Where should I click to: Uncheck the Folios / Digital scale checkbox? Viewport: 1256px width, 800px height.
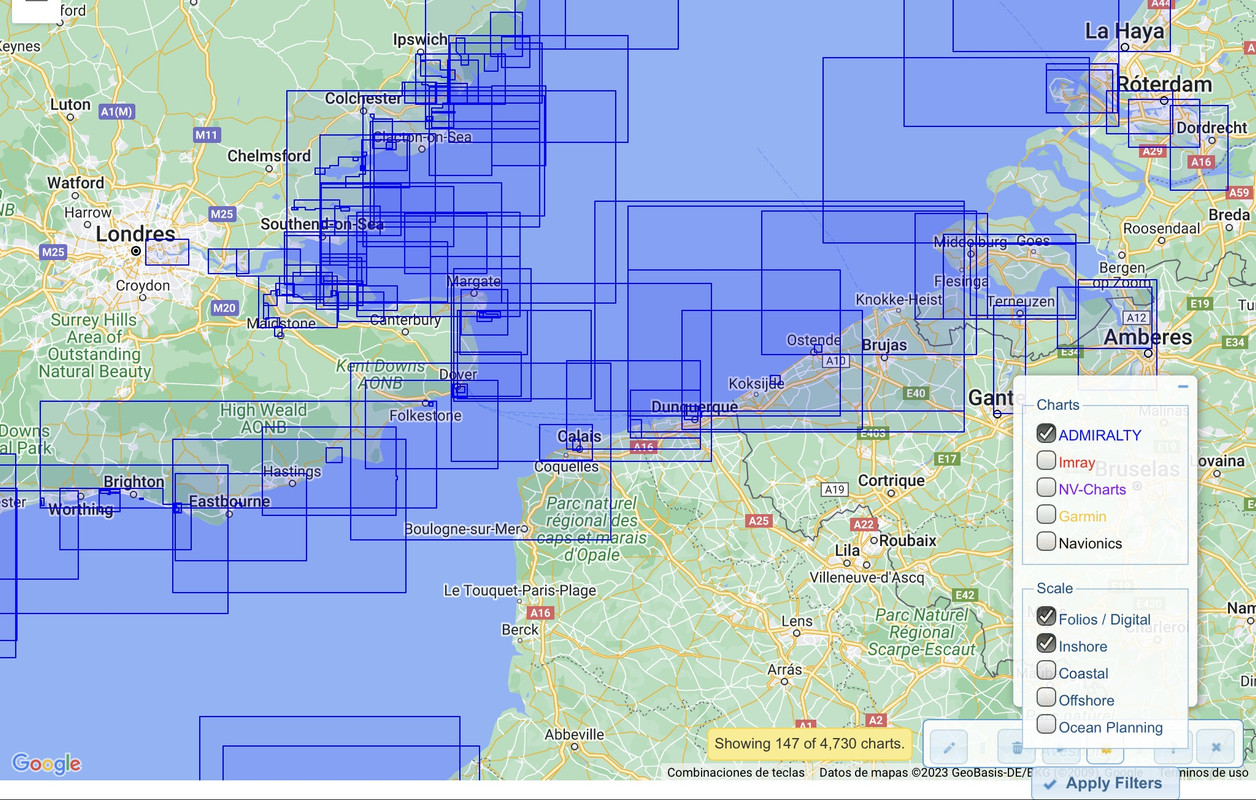point(1046,618)
